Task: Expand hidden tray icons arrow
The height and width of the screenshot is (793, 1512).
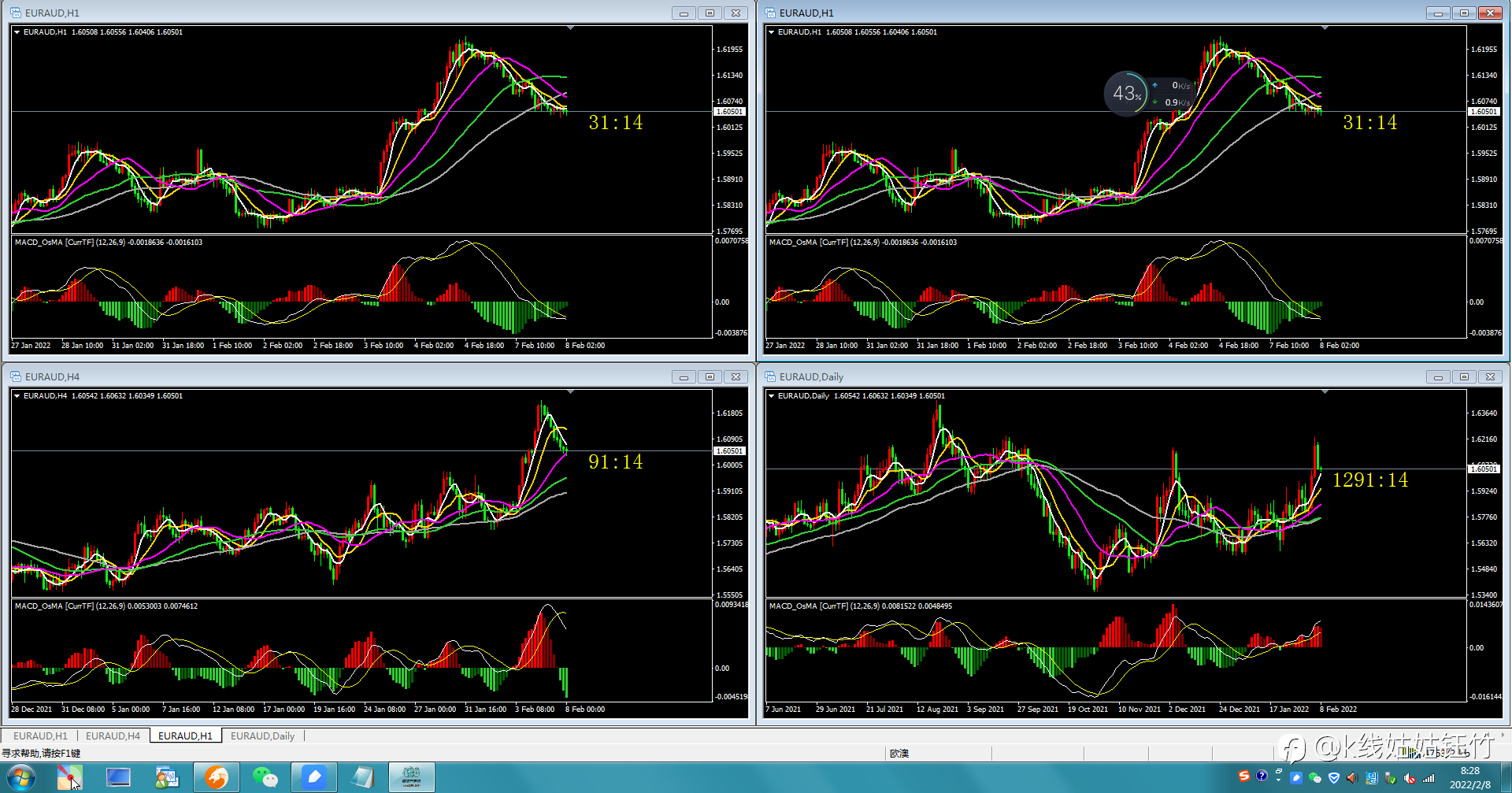Action: point(1278,780)
